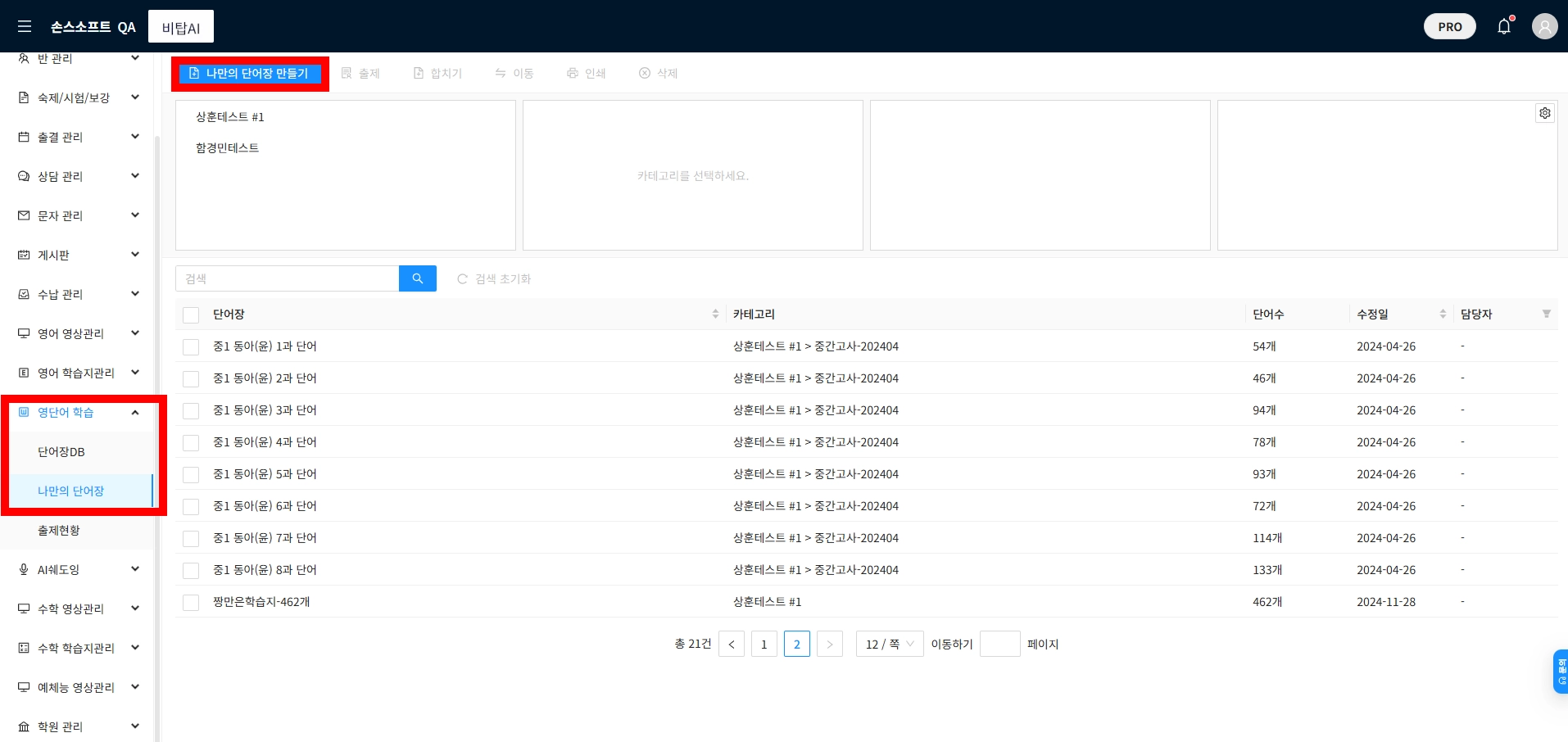Viewport: 1568px width, 742px height.
Task: Click the 카테고리 column header
Action: 754,314
